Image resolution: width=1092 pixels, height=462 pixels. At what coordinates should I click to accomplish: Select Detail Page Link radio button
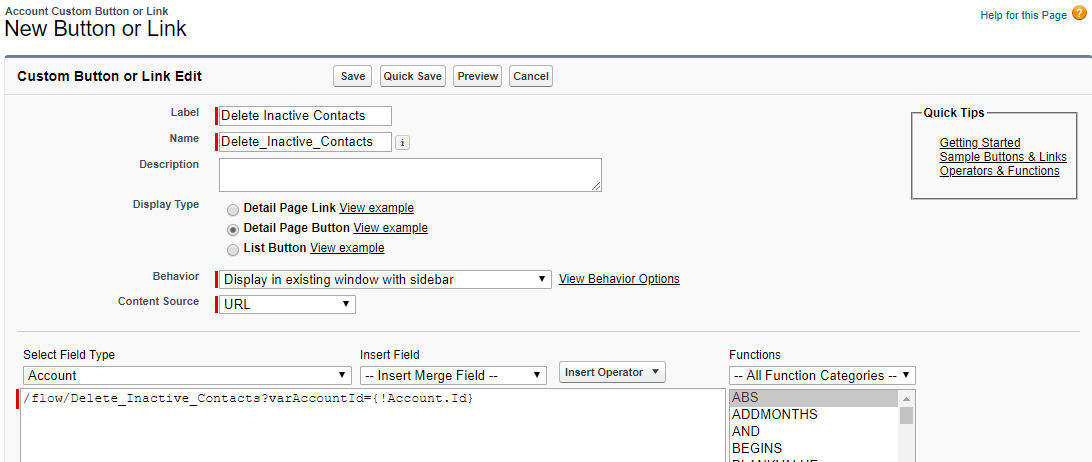(x=233, y=209)
